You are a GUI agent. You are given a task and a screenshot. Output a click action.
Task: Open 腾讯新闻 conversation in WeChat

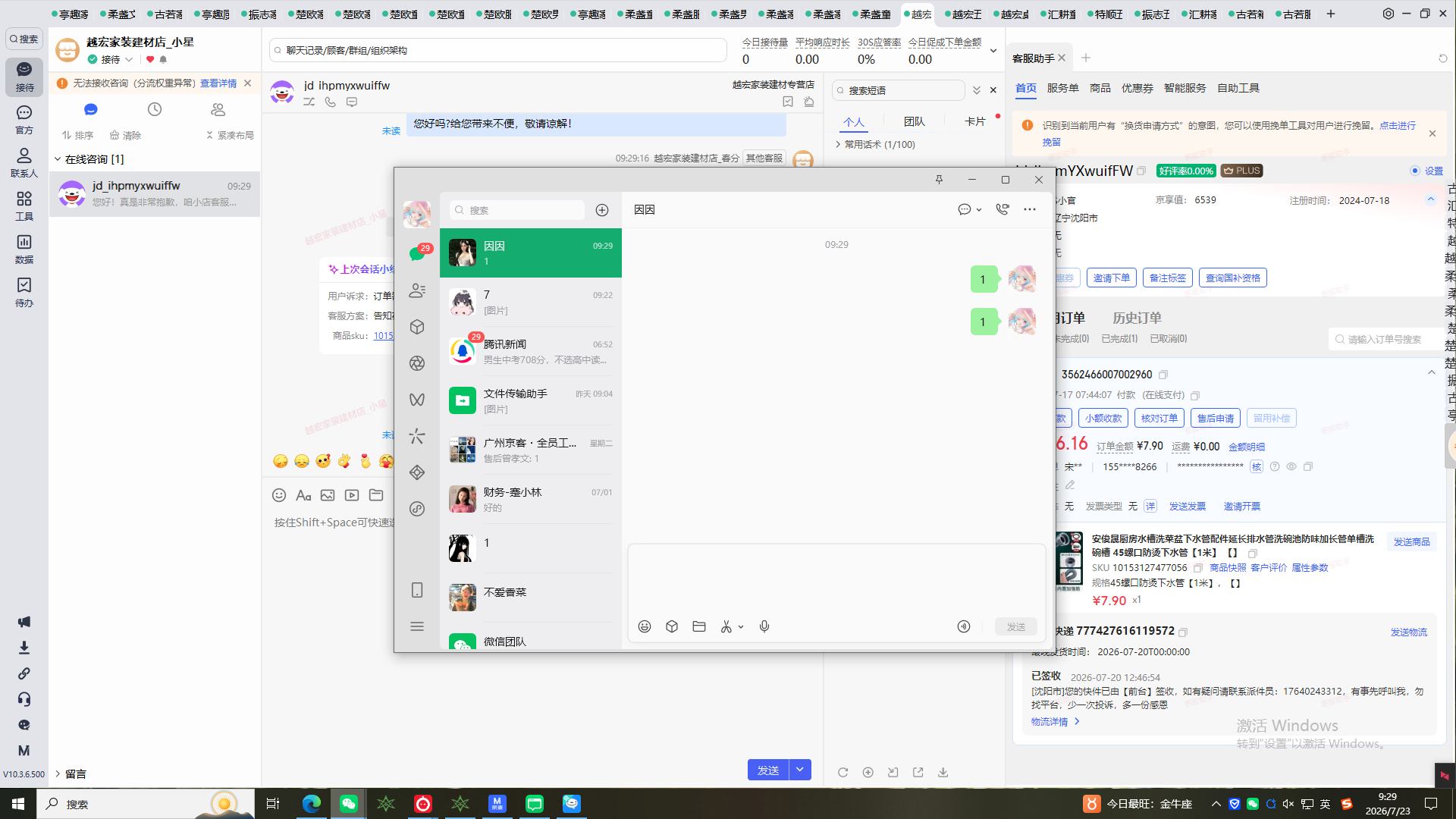[531, 351]
